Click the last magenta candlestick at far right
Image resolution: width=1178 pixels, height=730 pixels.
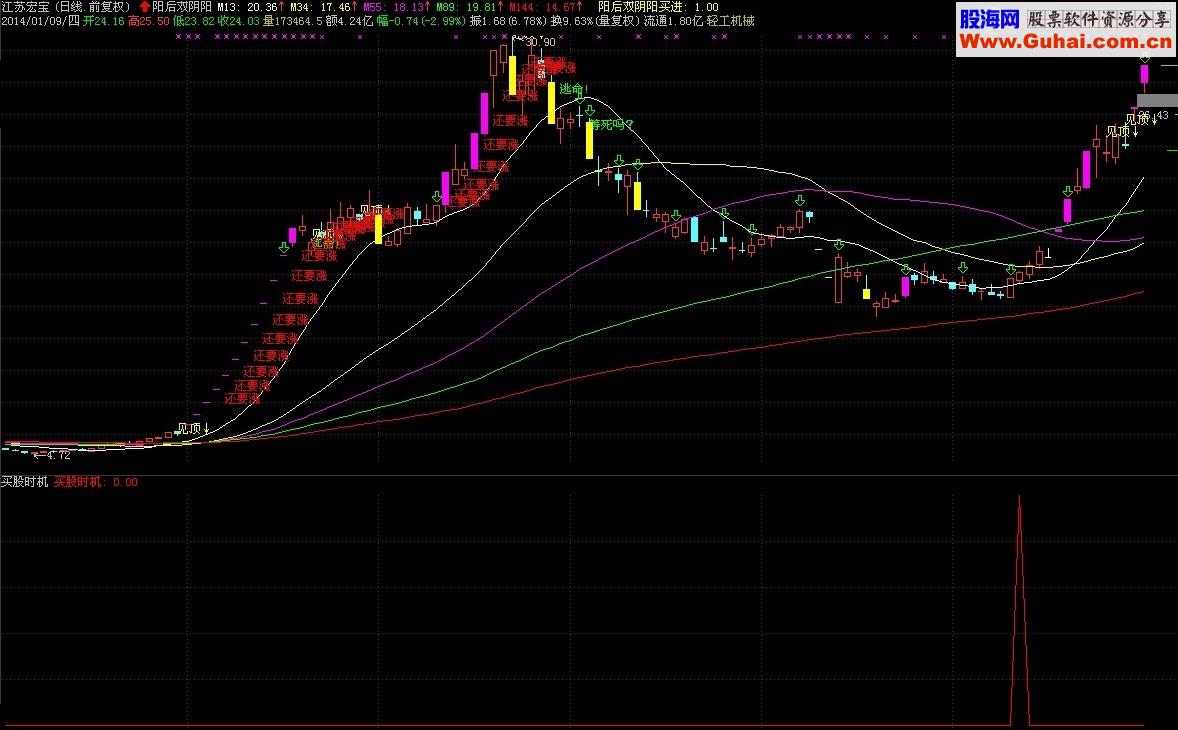pos(1144,74)
